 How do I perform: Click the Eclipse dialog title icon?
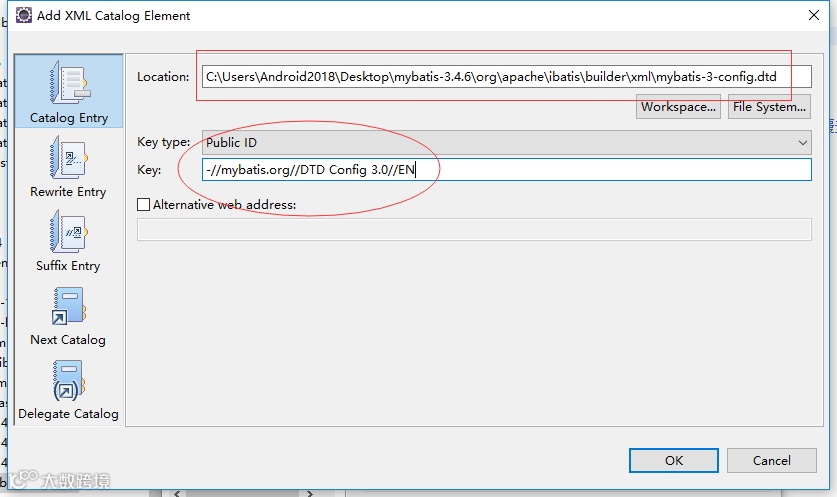(23, 15)
